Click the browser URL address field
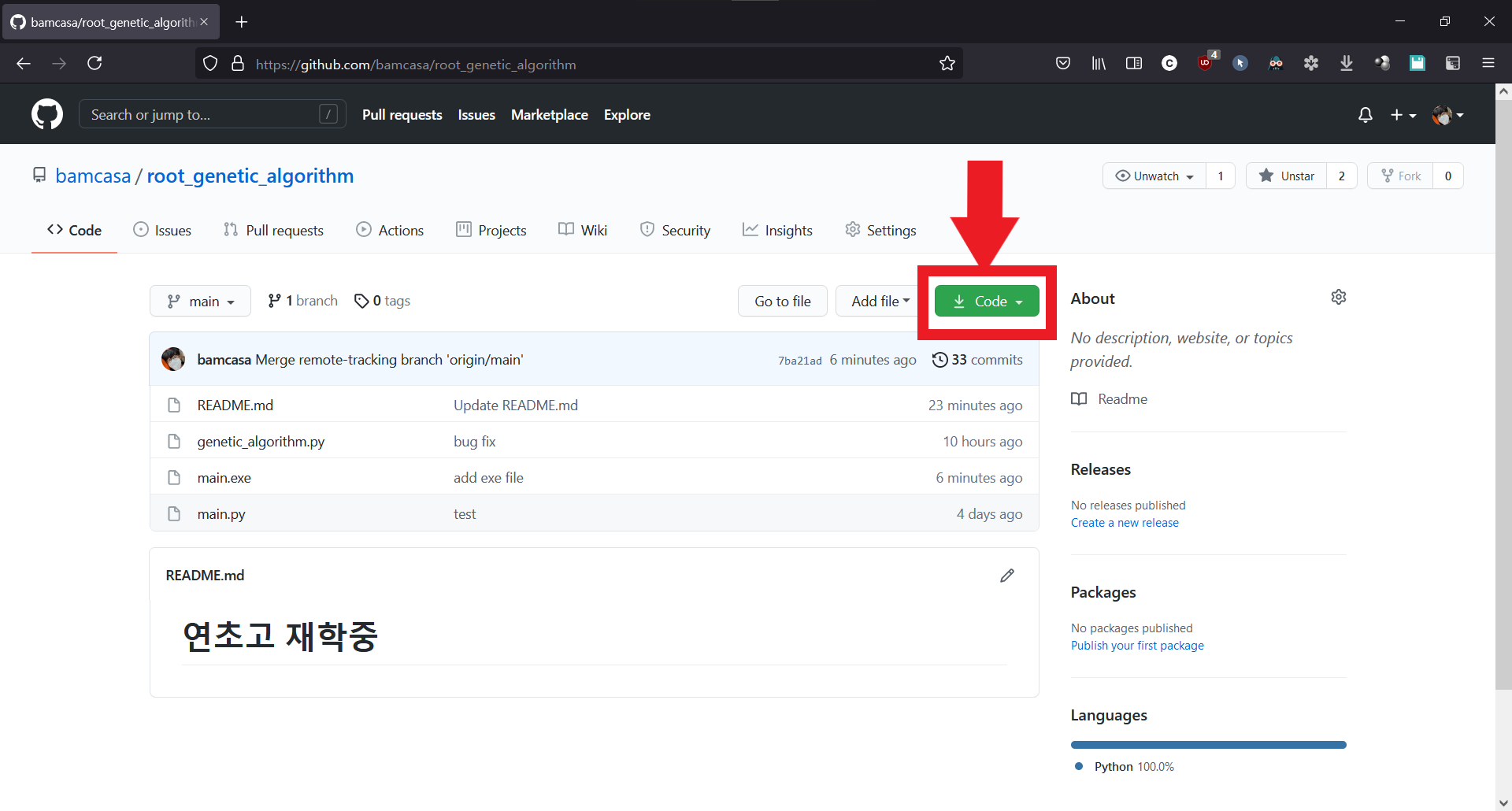The height and width of the screenshot is (811, 1512). tap(579, 64)
